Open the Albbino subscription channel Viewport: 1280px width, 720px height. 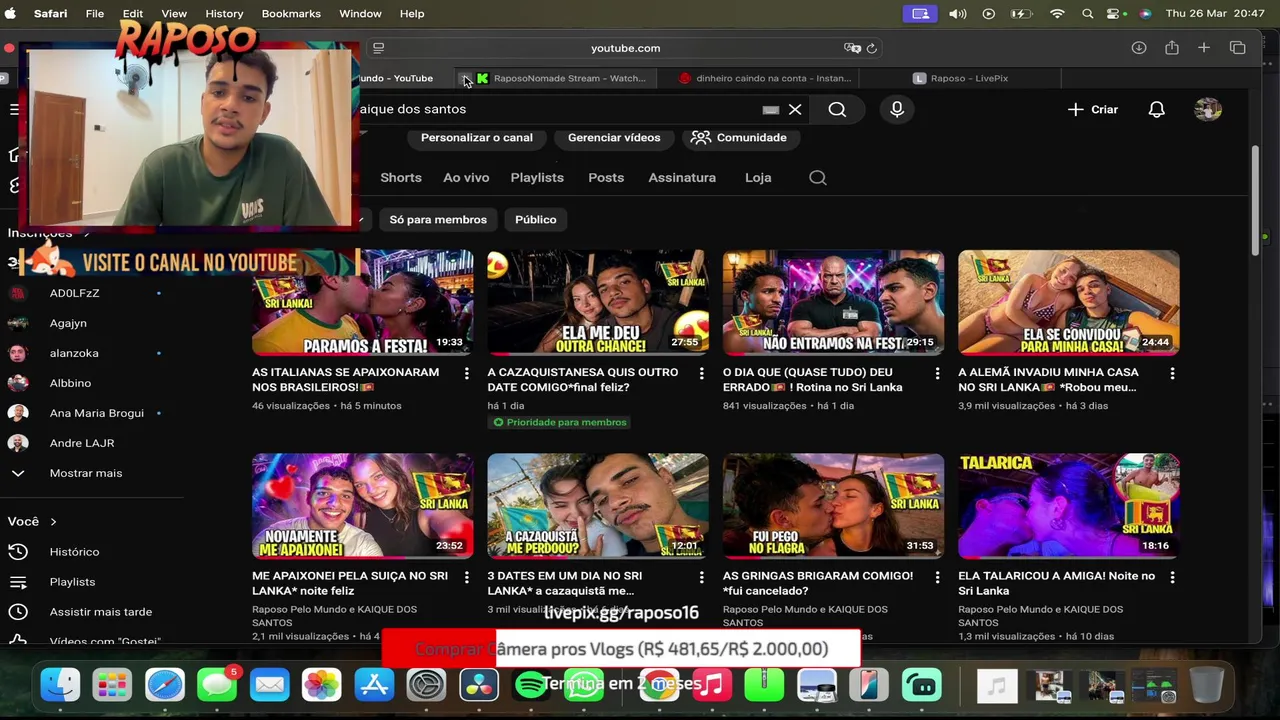(x=70, y=383)
